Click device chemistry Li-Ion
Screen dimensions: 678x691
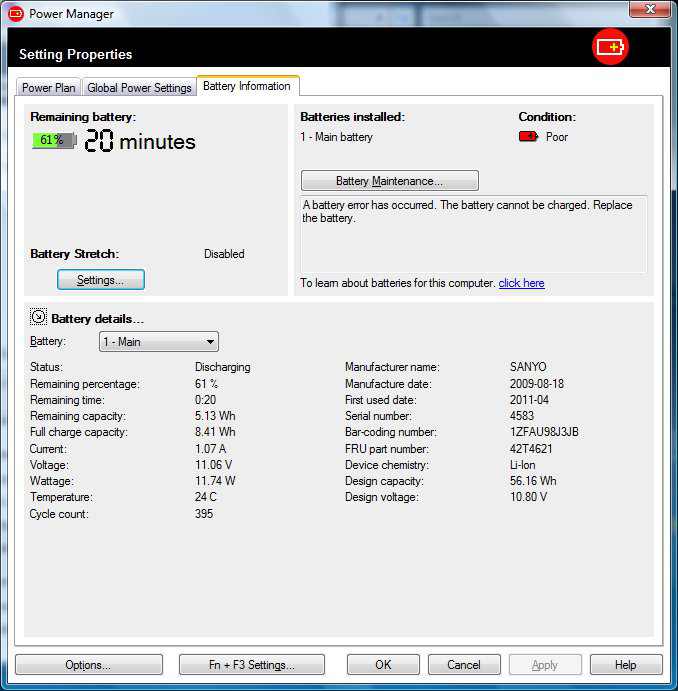[x=522, y=465]
